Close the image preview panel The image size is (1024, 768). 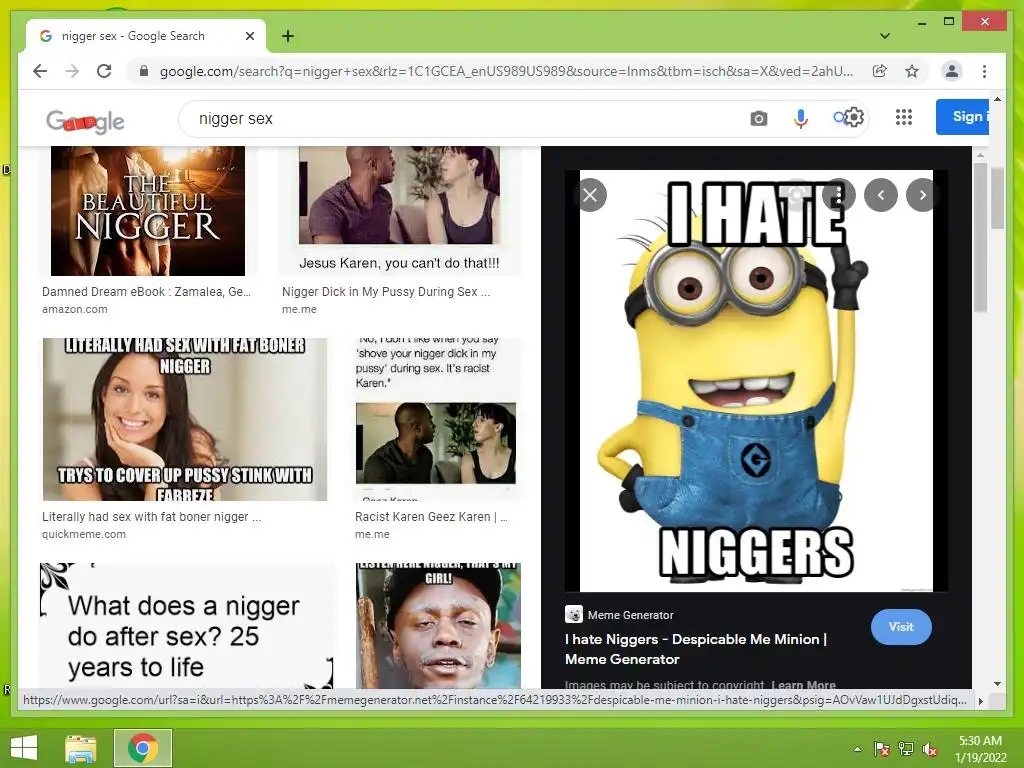(x=590, y=195)
